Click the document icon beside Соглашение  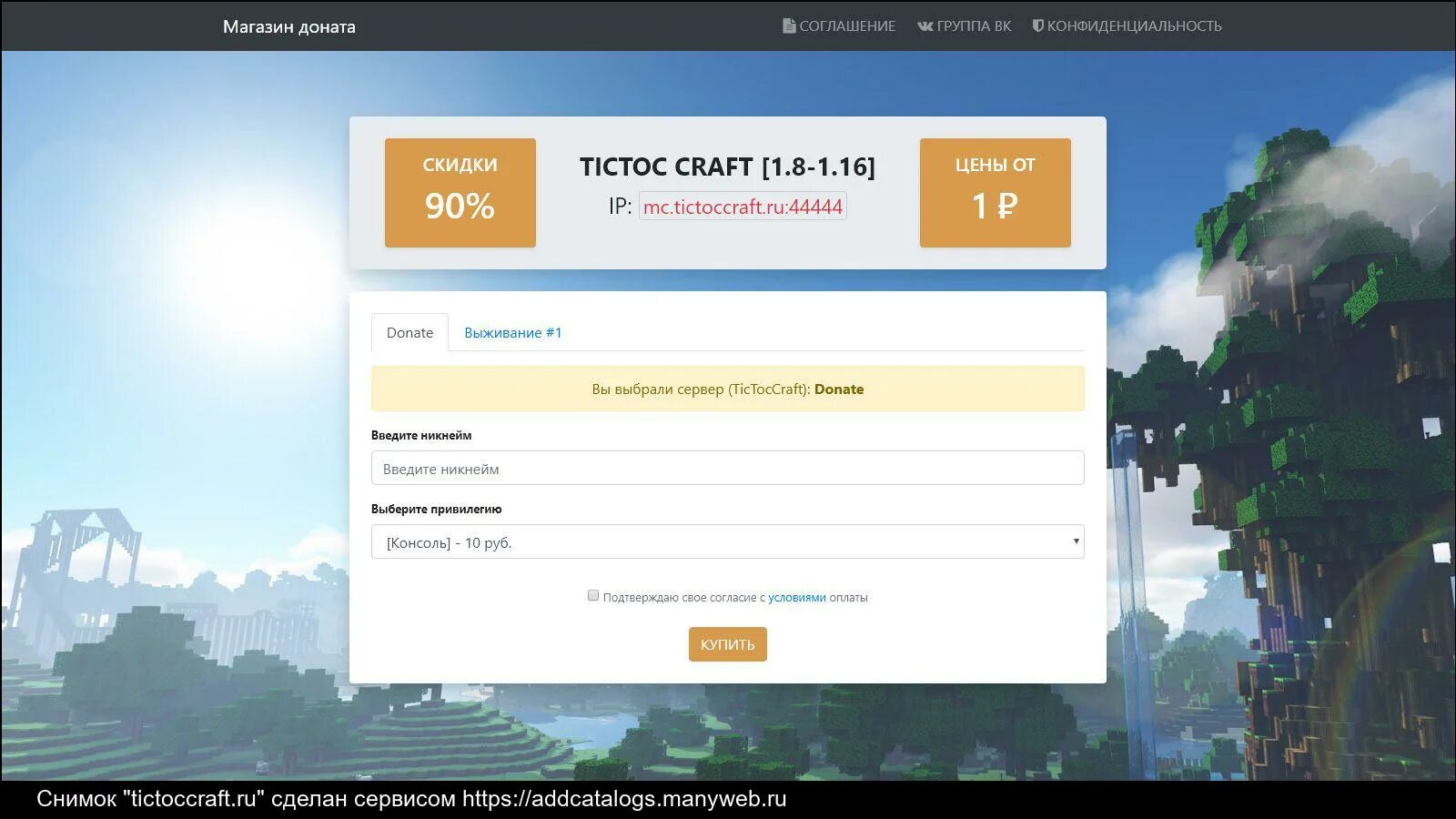click(x=789, y=26)
